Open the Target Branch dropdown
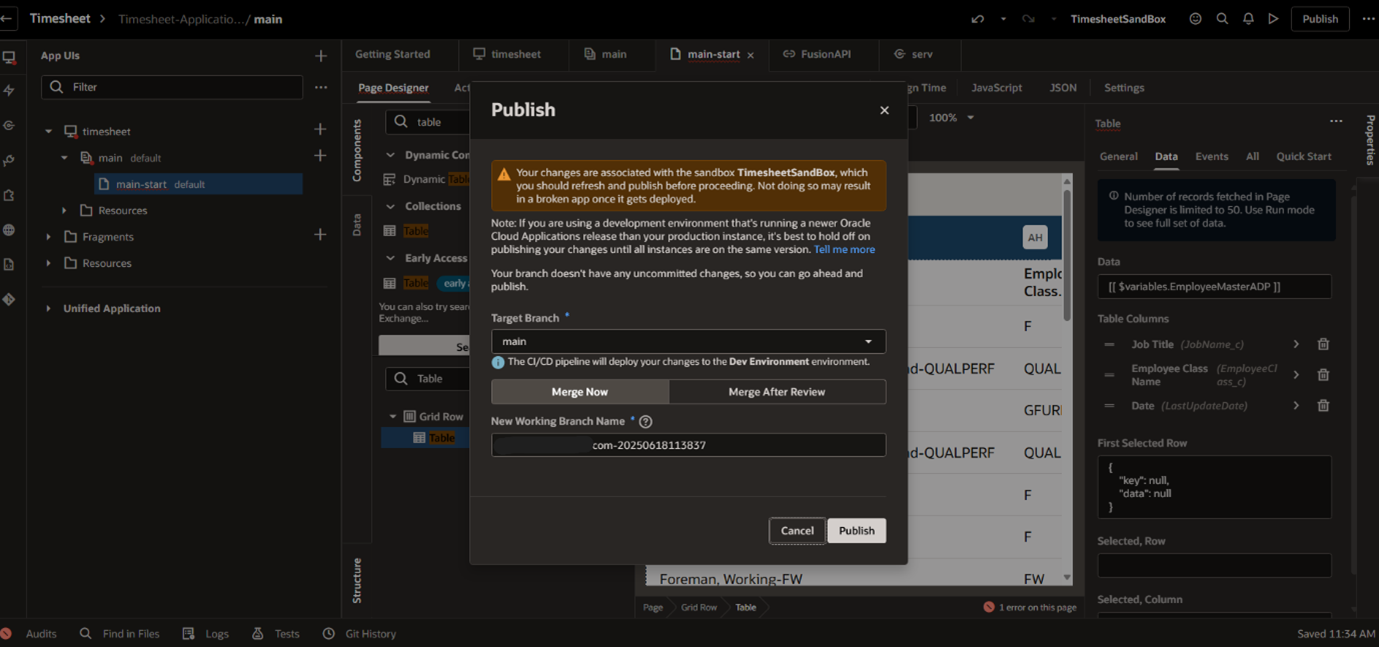 (688, 342)
